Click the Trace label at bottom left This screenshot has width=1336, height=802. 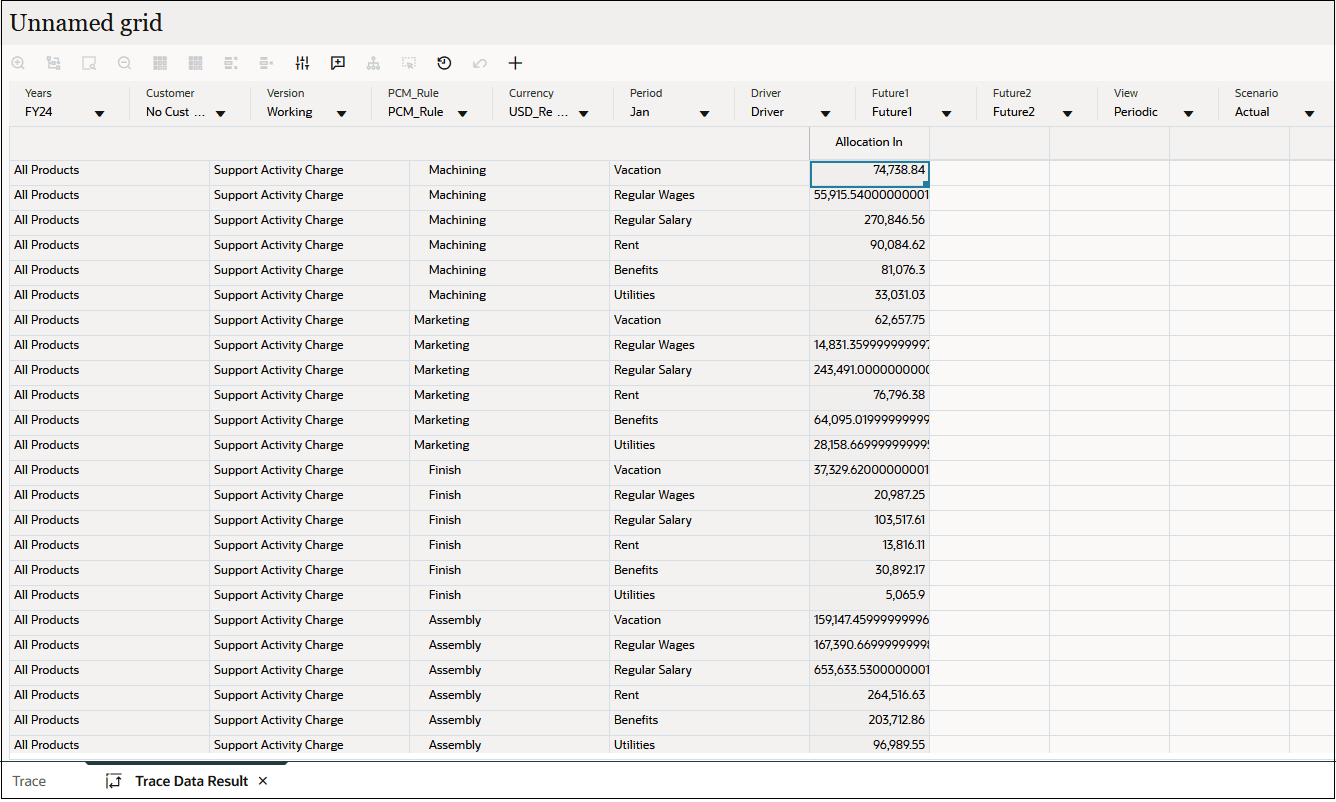(29, 781)
